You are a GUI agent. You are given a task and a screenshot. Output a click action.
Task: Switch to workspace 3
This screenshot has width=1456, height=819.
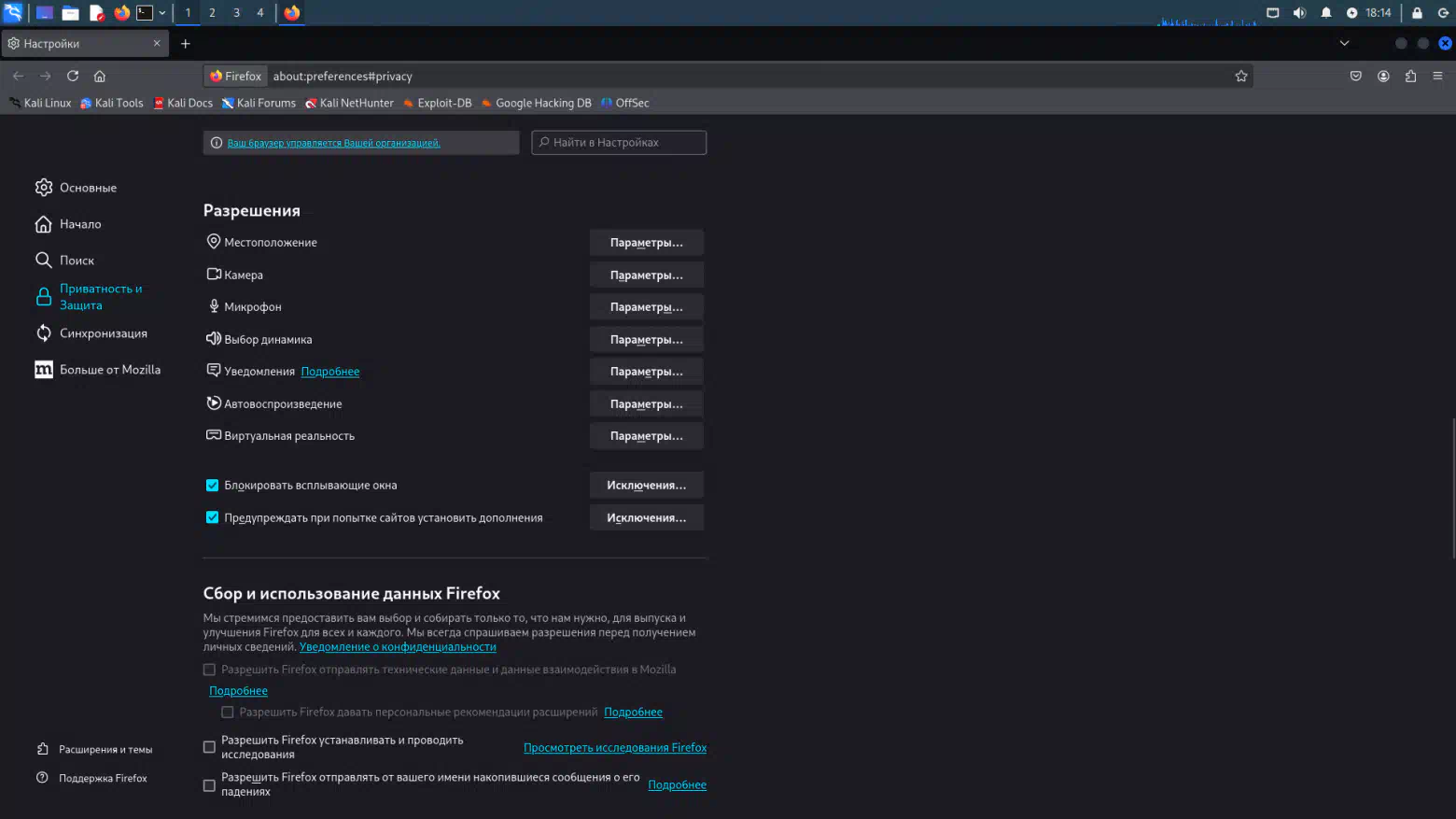click(x=236, y=13)
